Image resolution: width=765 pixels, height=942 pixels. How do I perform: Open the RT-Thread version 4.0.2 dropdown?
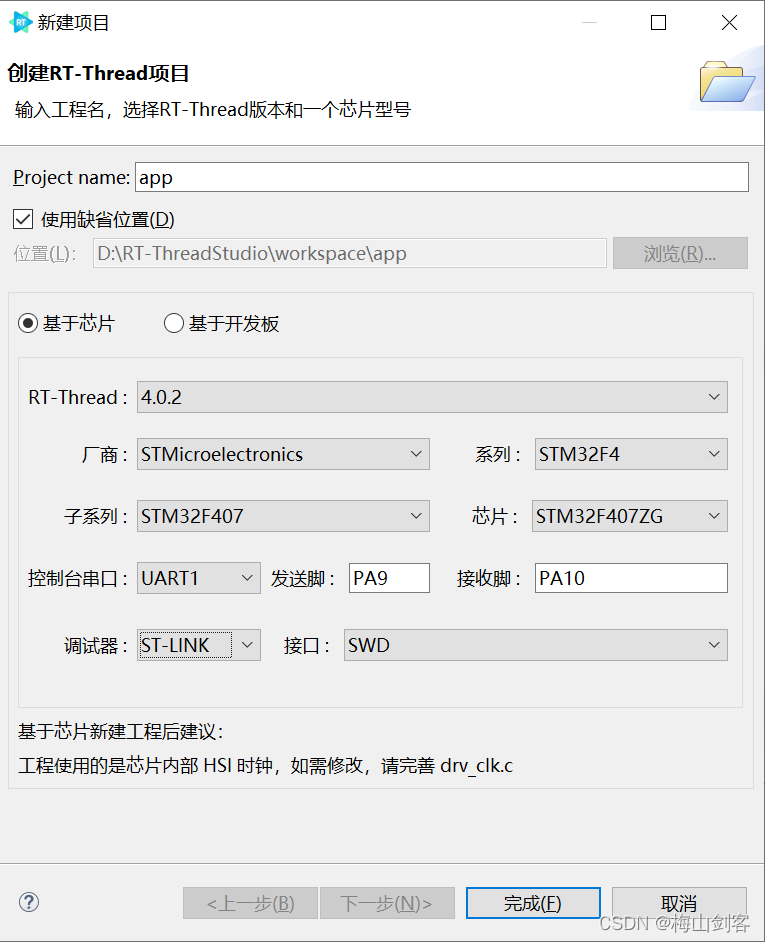click(x=432, y=397)
